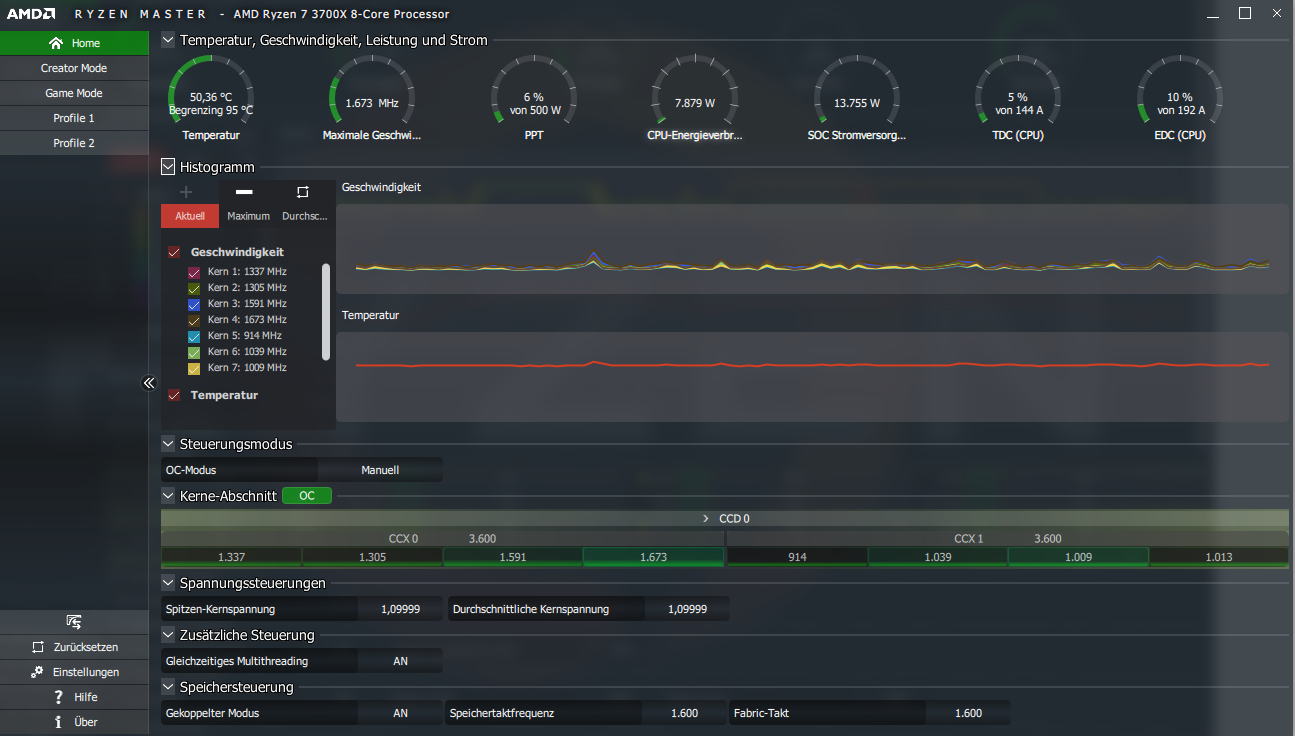1295x736 pixels.
Task: Click core bar showing 1.673
Action: (x=653, y=557)
